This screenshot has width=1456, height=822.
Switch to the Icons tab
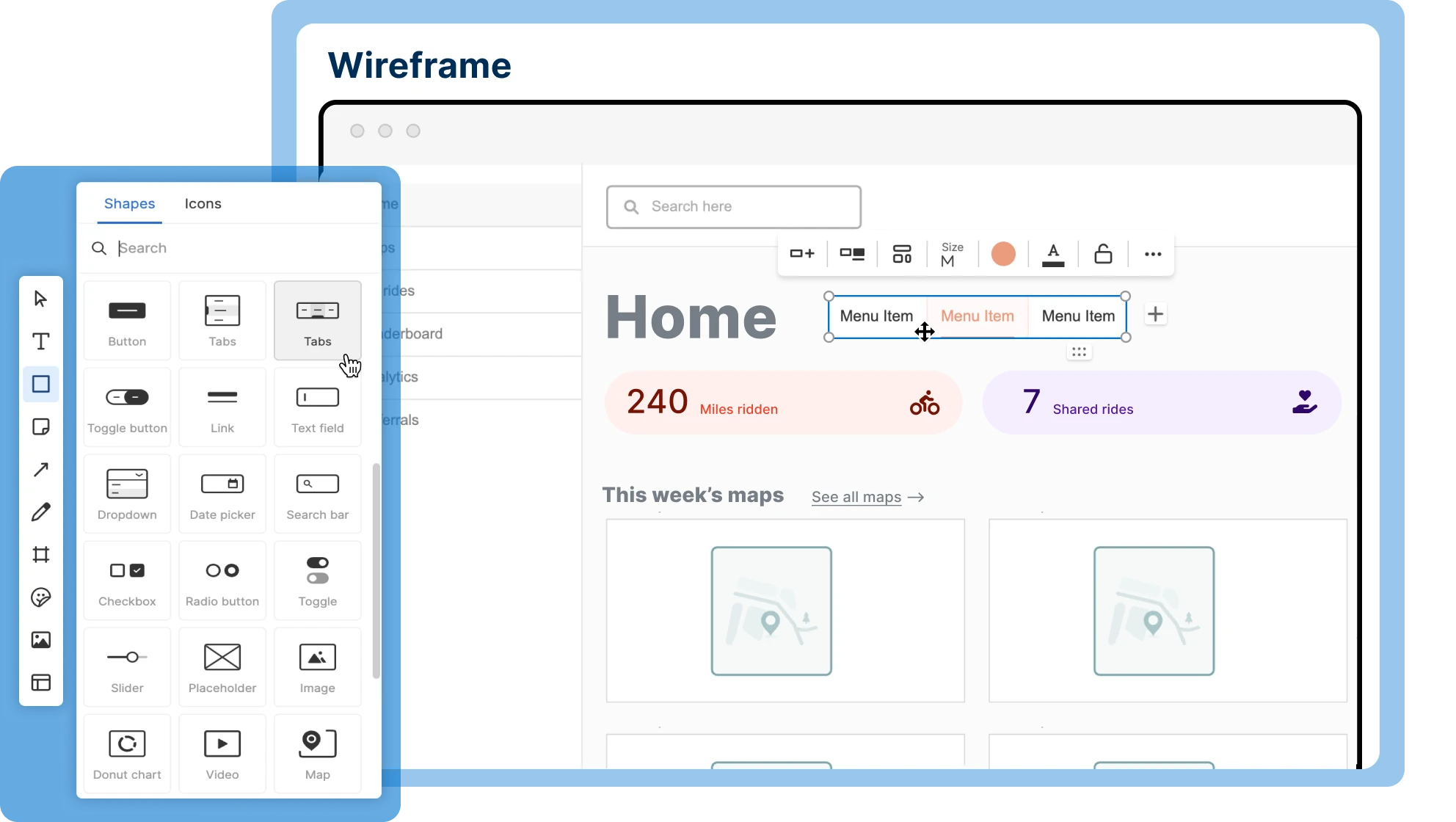203,203
